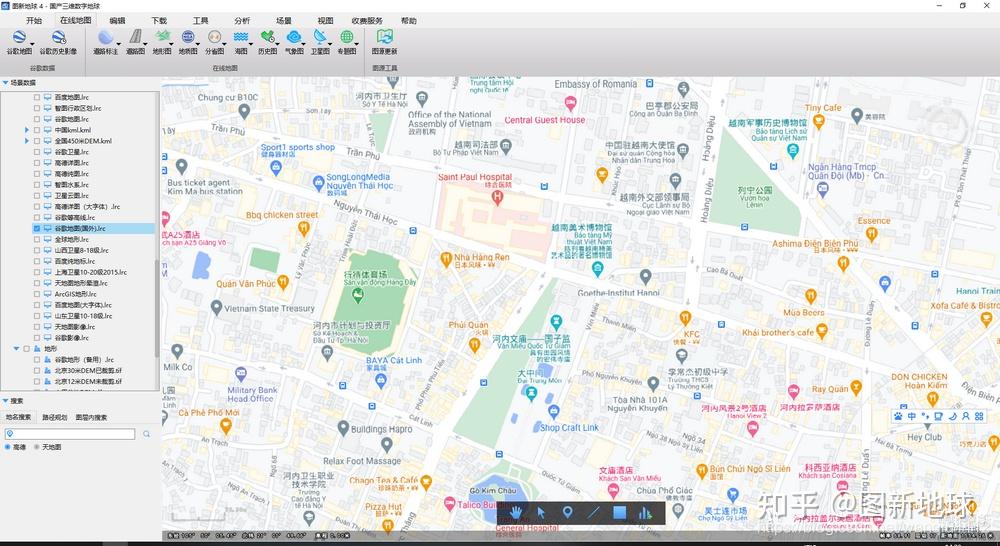Open the 场景 ribbon tab
Screen dimensions: 1000x546
284,21
